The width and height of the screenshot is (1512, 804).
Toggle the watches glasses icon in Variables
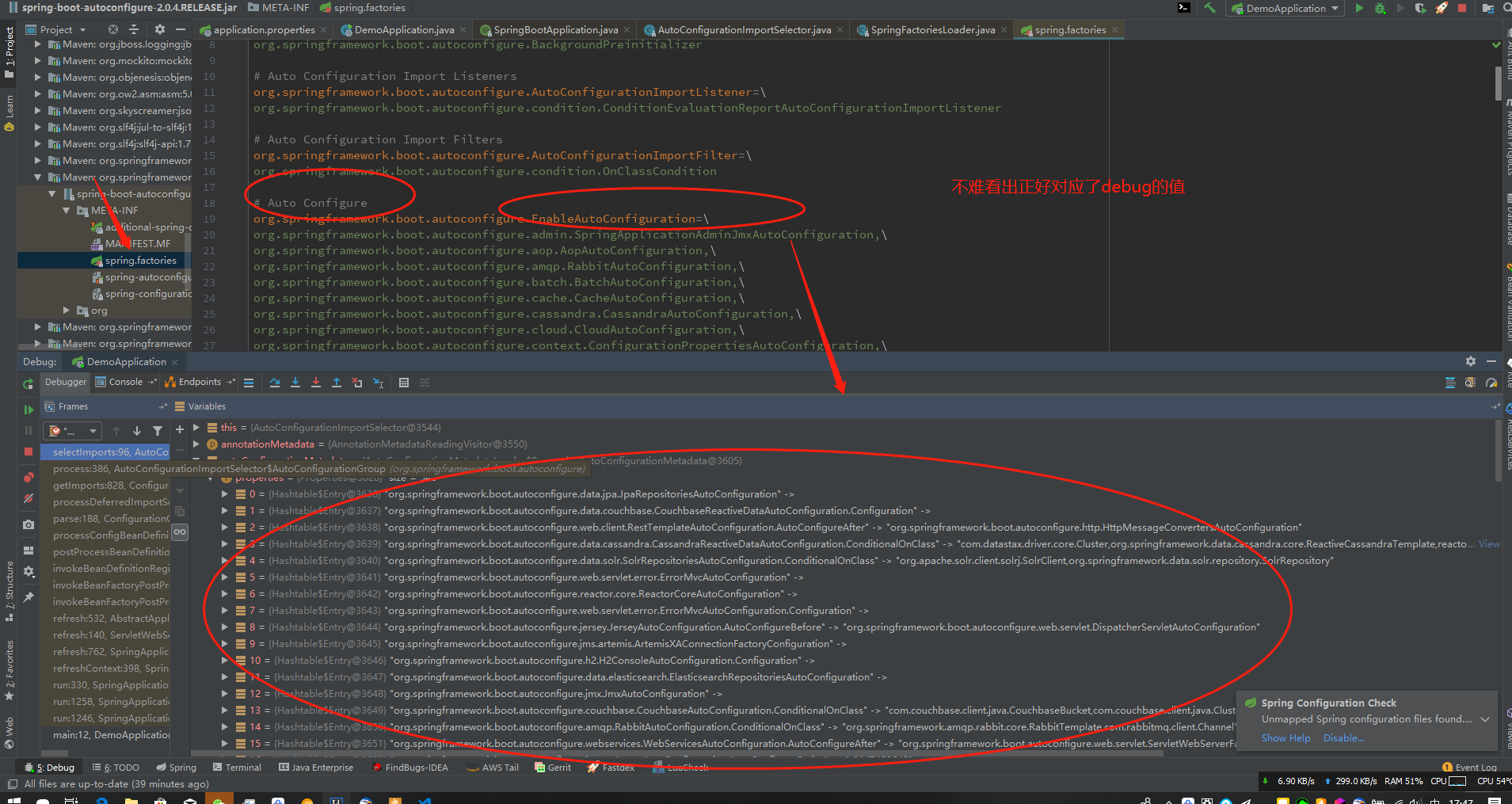click(x=180, y=532)
